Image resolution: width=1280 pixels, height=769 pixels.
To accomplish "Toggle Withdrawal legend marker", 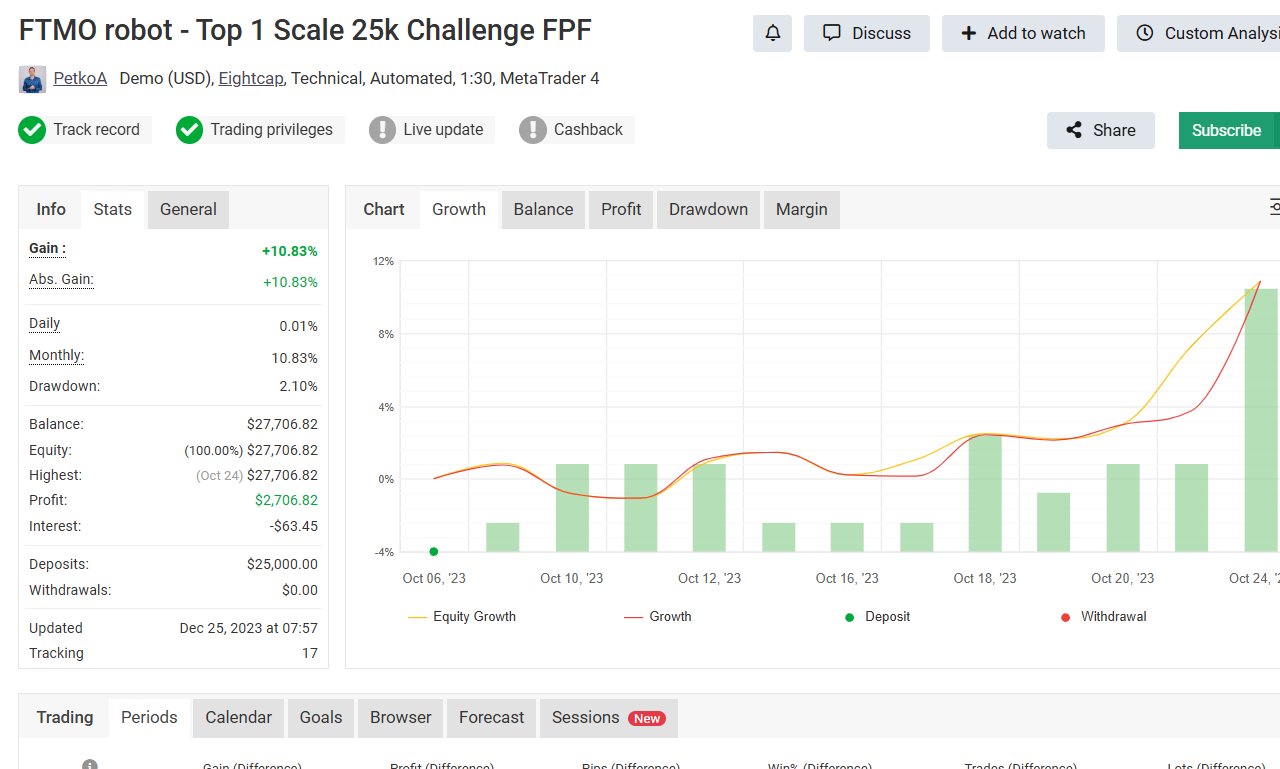I will click(1103, 617).
